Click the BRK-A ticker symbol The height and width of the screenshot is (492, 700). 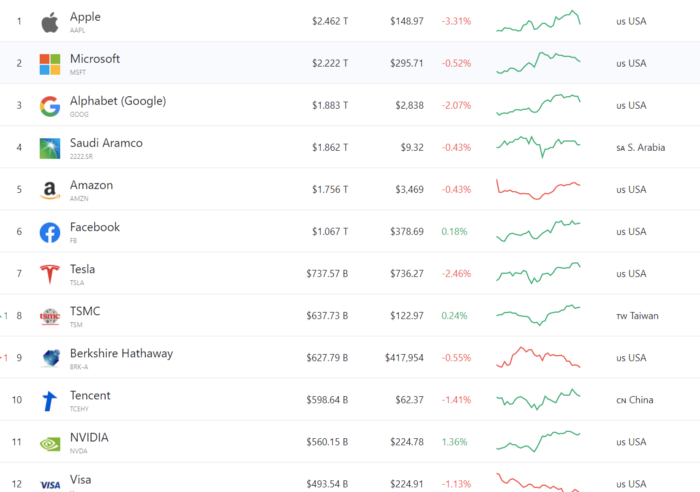click(79, 367)
